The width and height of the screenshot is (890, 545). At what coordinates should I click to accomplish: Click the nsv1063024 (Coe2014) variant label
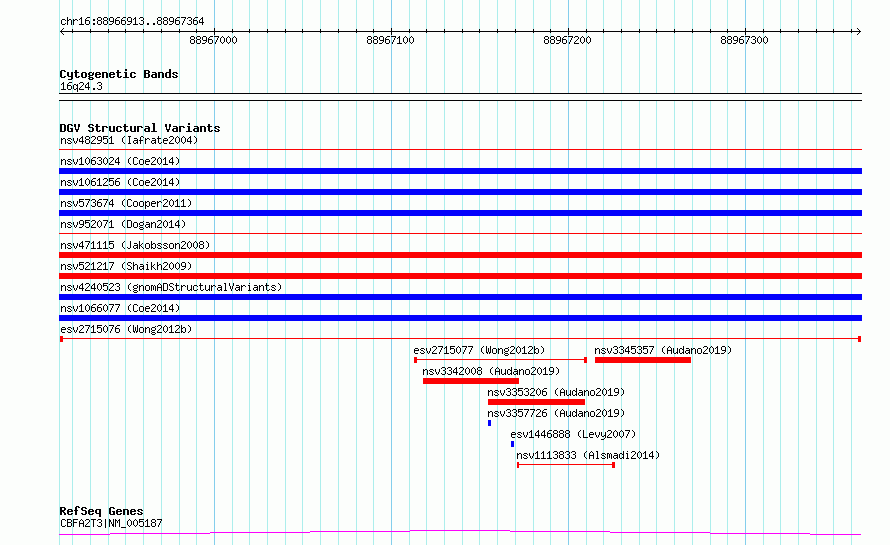tap(120, 161)
